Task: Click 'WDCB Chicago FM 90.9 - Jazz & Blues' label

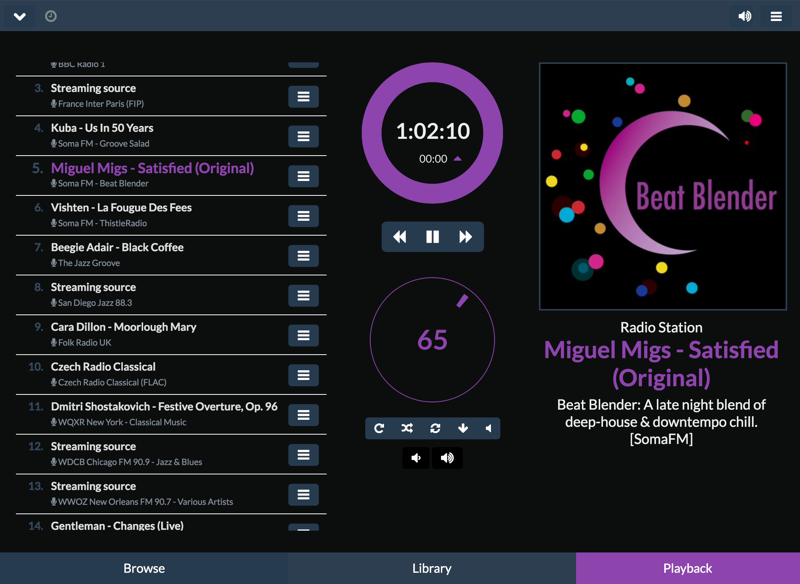Action: coord(130,462)
